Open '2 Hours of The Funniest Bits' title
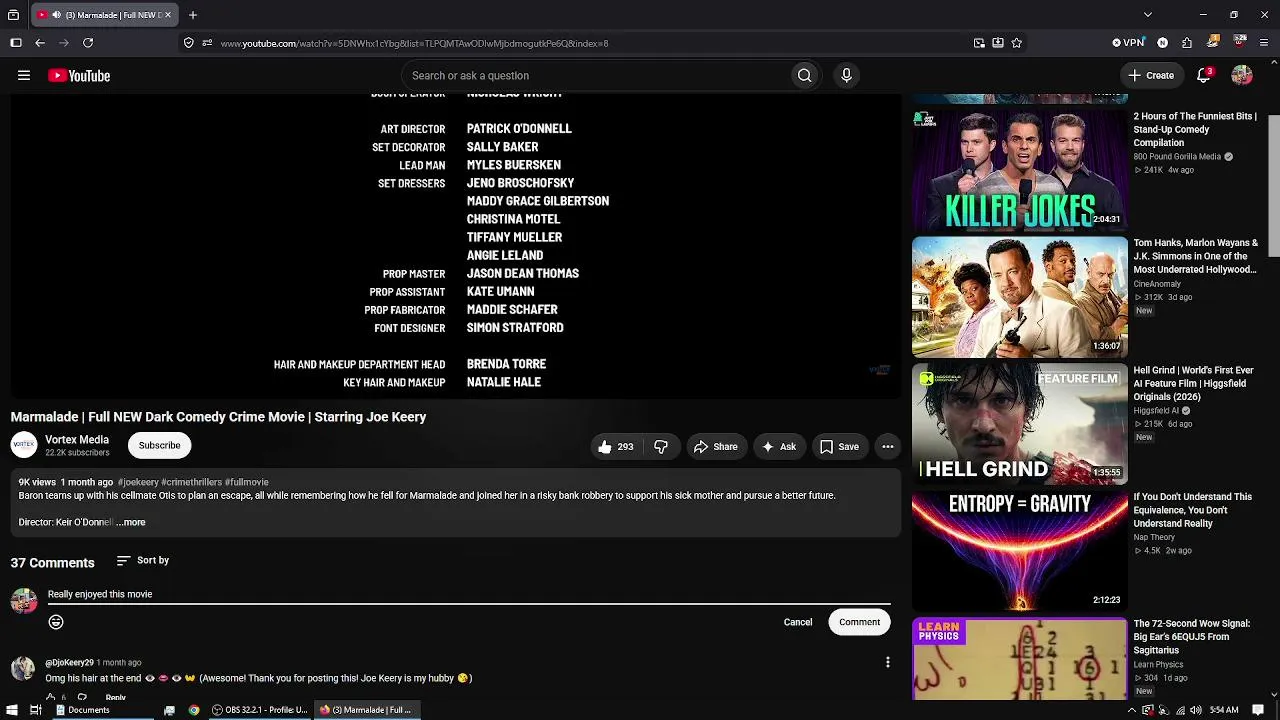This screenshot has width=1280, height=720. (x=1195, y=130)
